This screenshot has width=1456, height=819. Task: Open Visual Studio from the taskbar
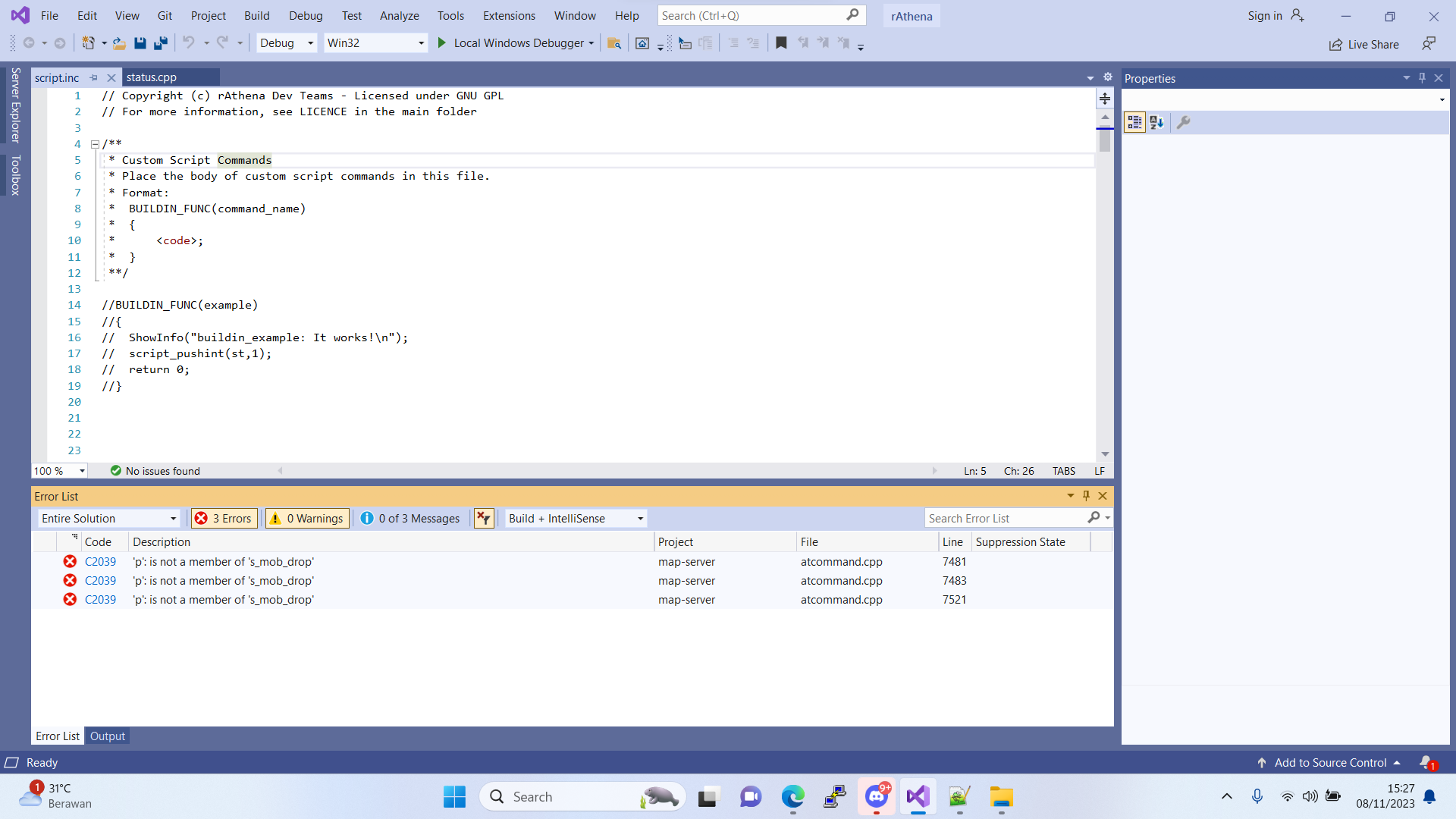coord(918,797)
